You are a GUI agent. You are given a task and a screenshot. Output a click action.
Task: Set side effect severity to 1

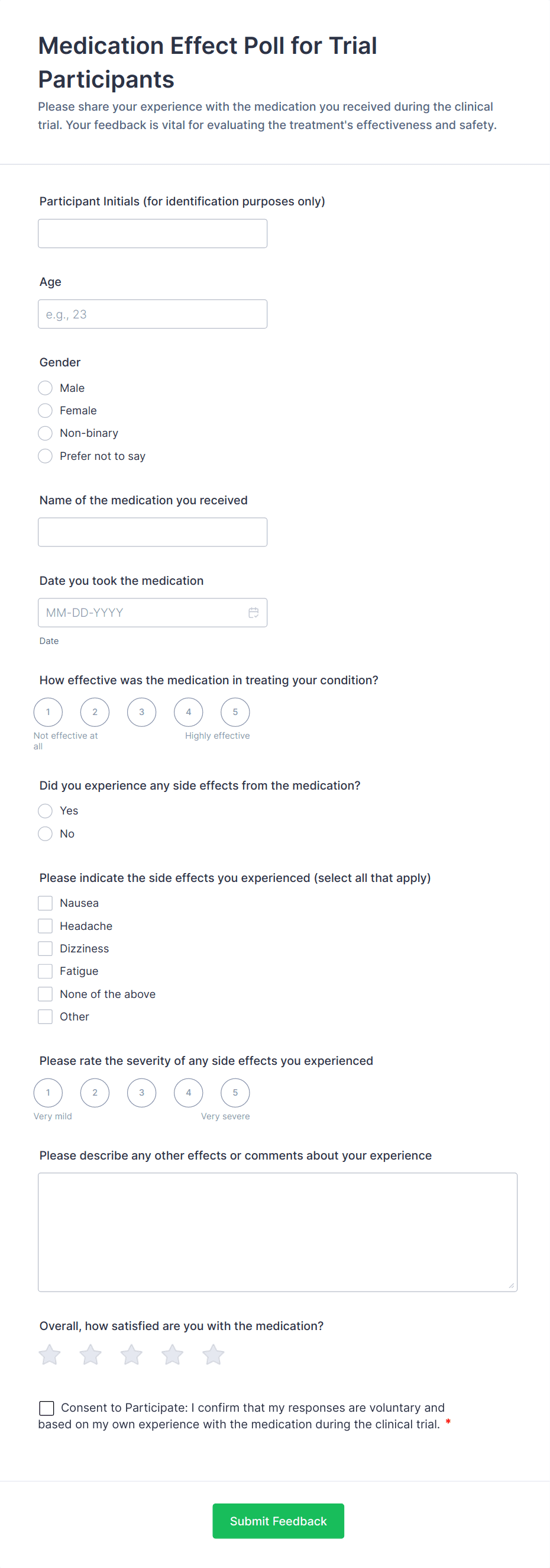[x=48, y=1093]
